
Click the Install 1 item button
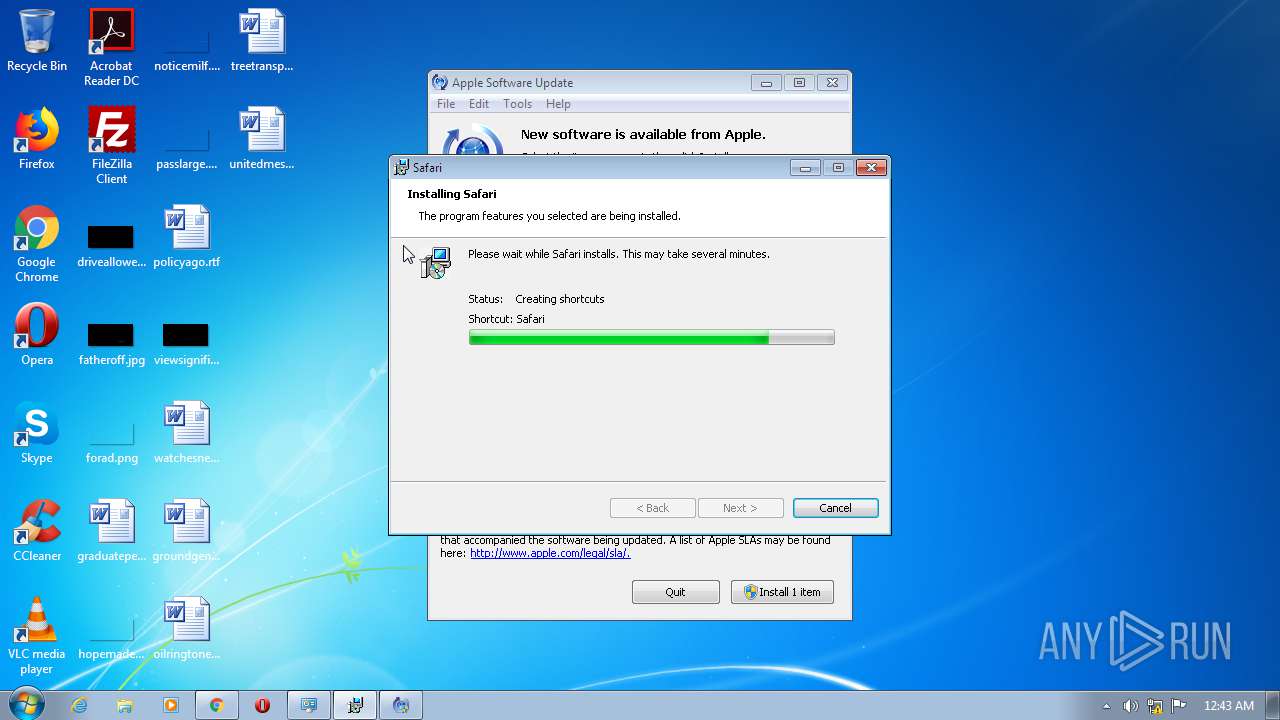[x=782, y=592]
